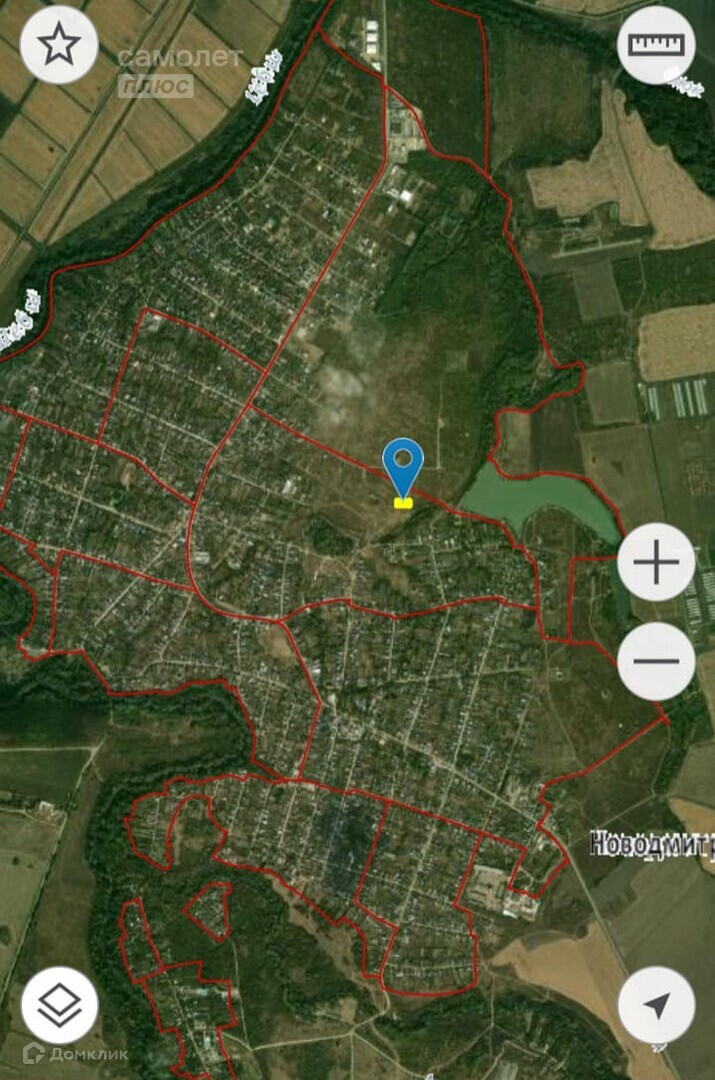Click the dark forest patch below the pin
Viewport: 715px width, 1080px height.
(x=331, y=537)
